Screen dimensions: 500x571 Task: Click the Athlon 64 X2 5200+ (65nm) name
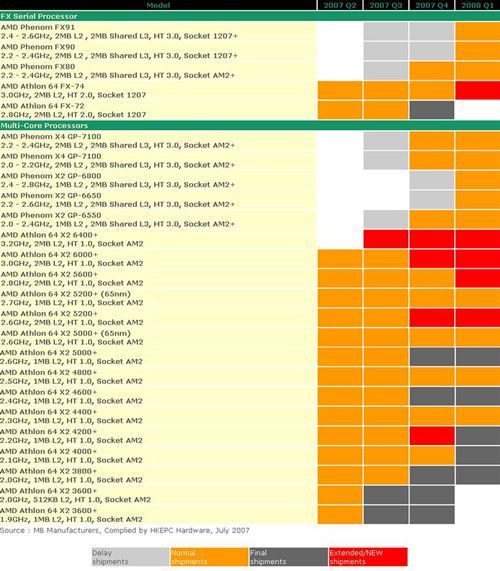66,294
